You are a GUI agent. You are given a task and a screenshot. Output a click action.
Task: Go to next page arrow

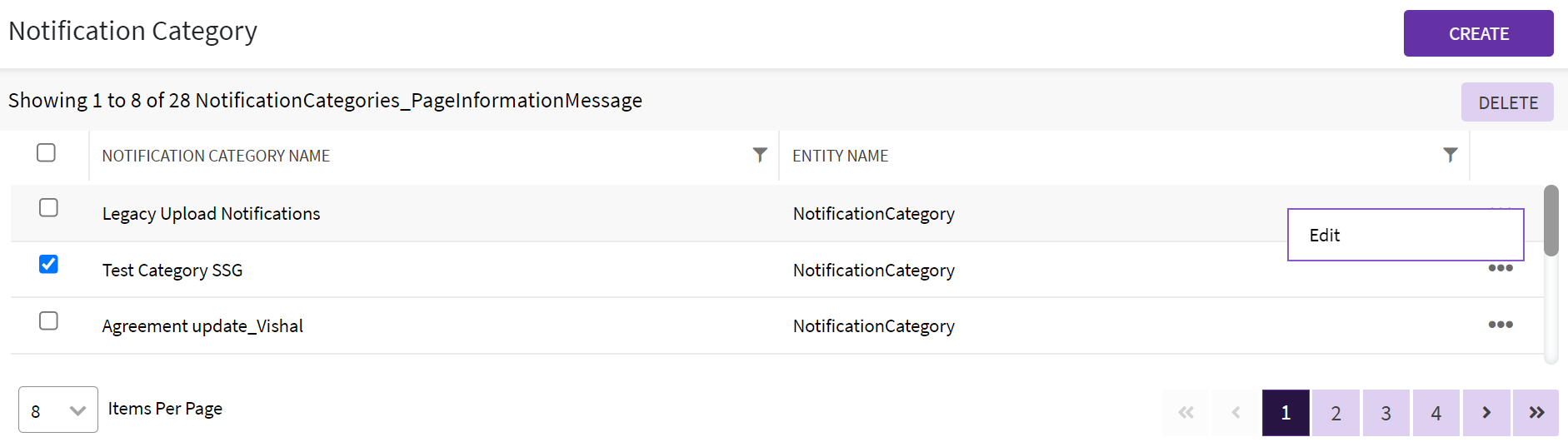1486,413
